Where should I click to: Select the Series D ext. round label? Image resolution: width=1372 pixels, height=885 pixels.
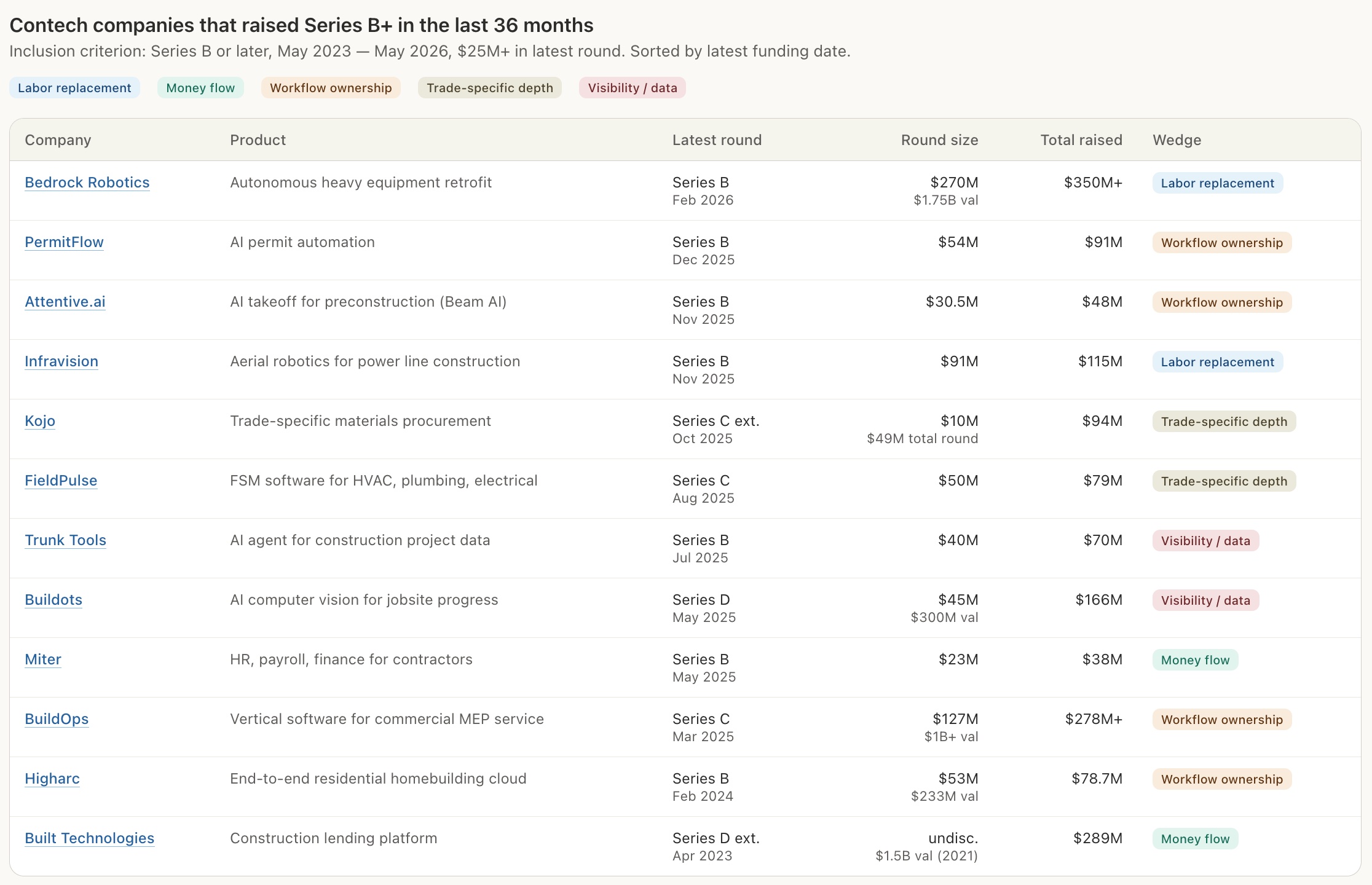pyautogui.click(x=716, y=838)
